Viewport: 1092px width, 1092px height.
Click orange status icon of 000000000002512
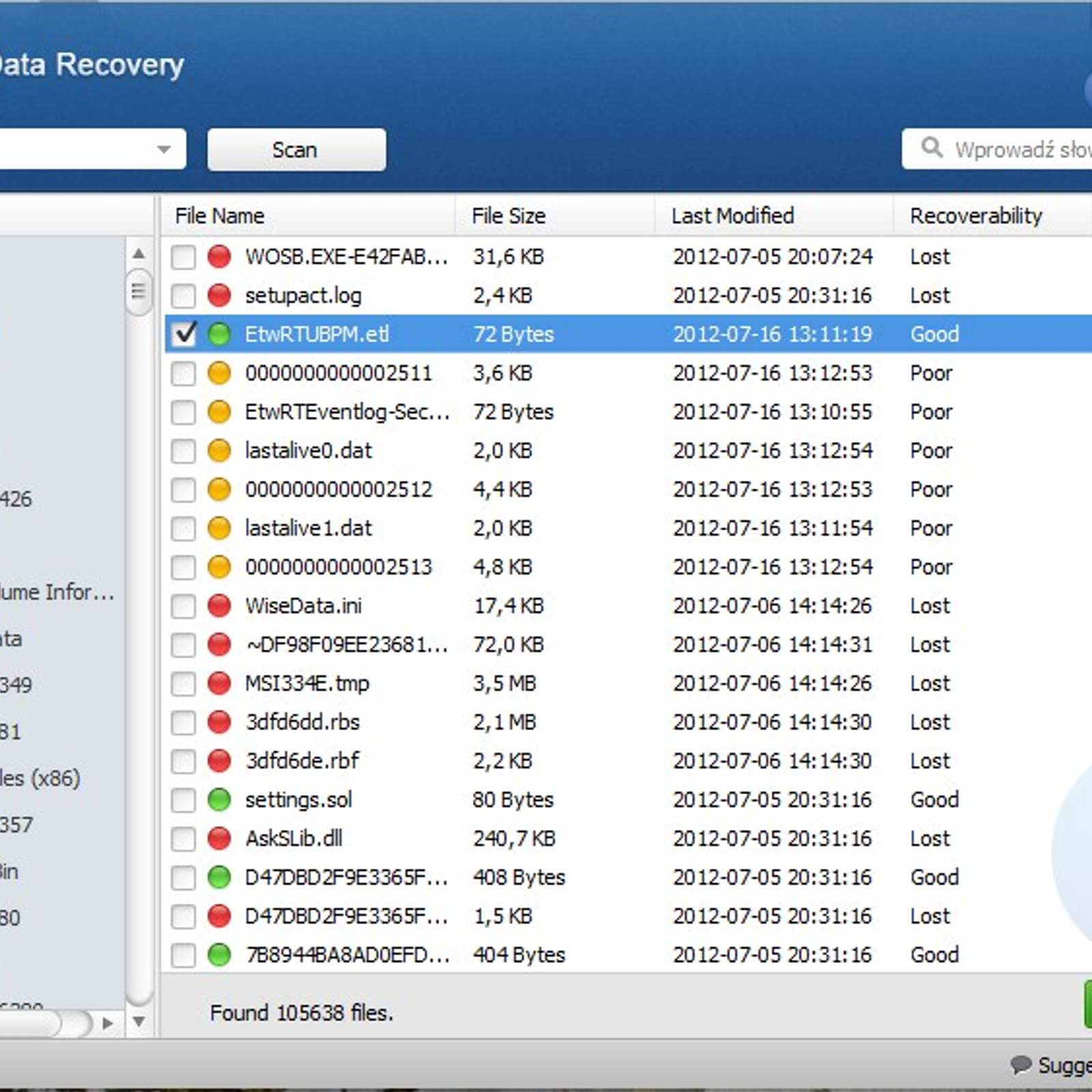coord(219,489)
